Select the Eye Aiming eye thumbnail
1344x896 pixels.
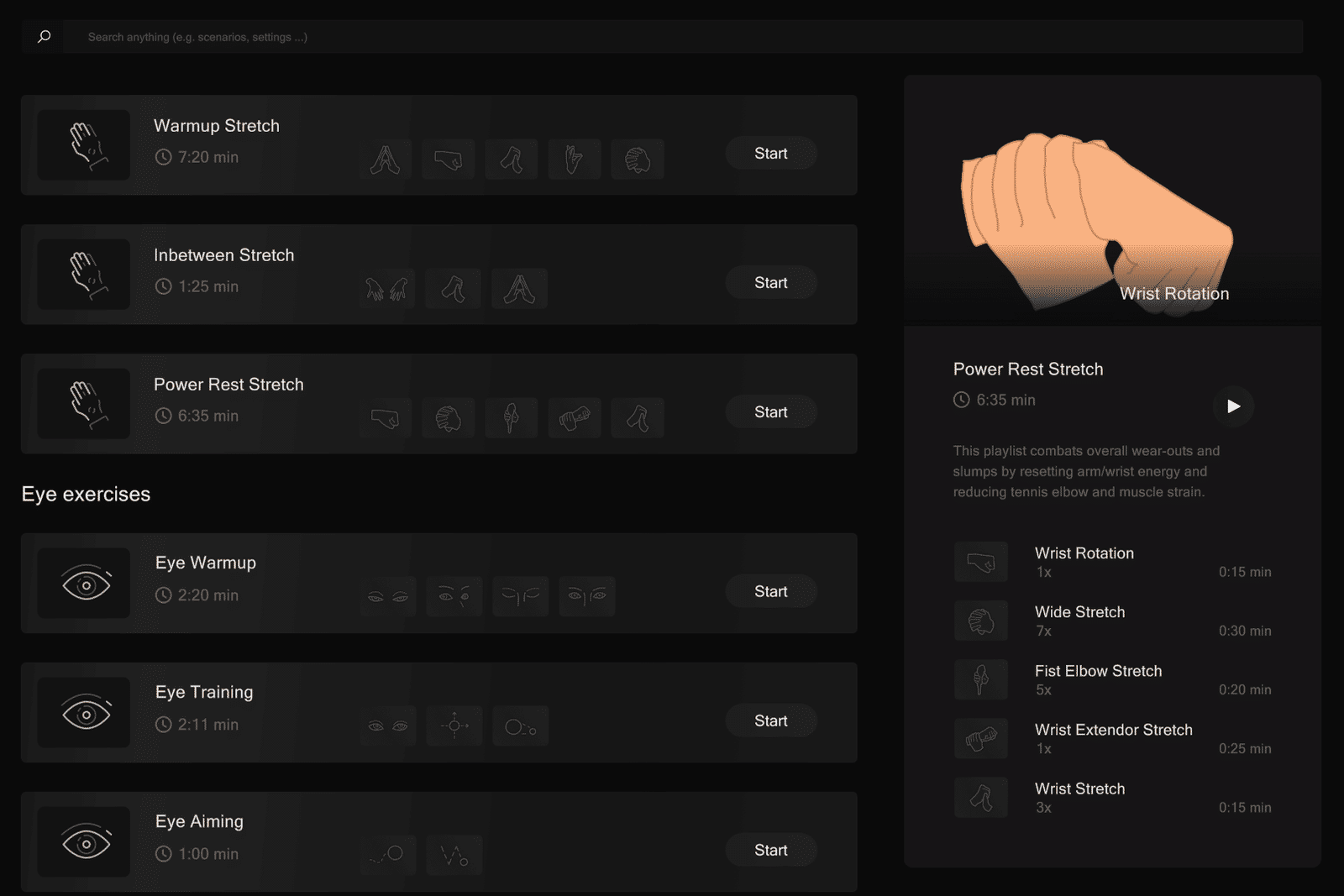(84, 842)
